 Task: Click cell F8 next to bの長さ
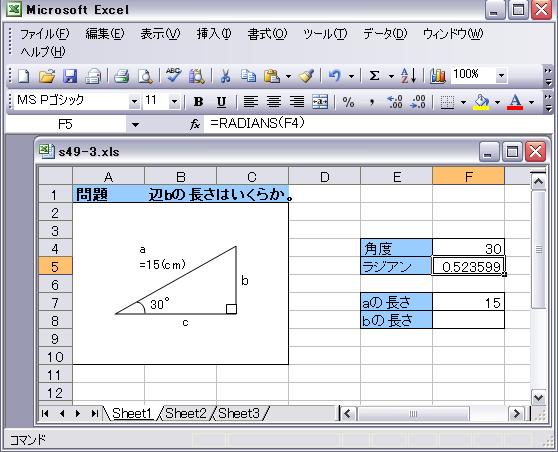click(468, 320)
